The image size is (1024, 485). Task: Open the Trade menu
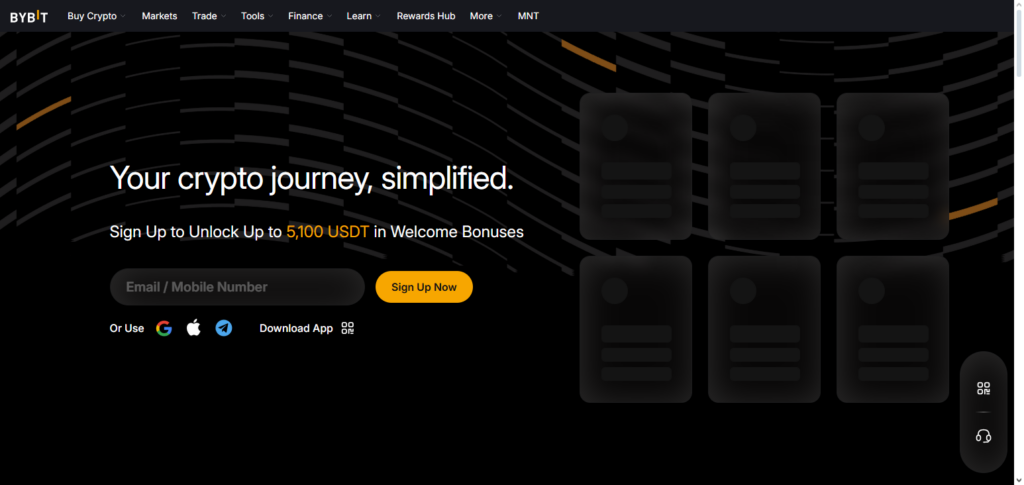204,16
